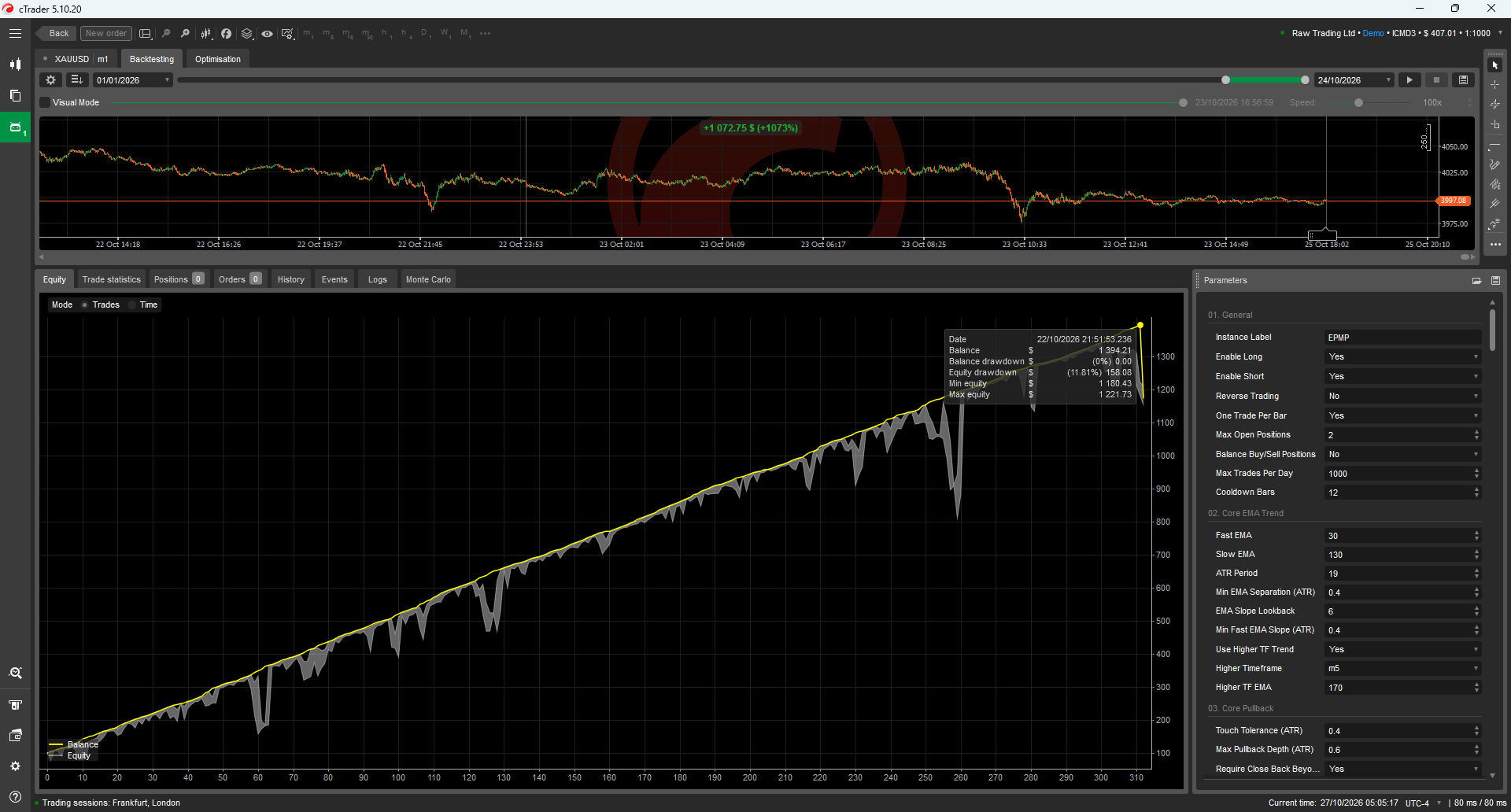Click the Back button
The height and width of the screenshot is (812, 1511).
(56, 34)
